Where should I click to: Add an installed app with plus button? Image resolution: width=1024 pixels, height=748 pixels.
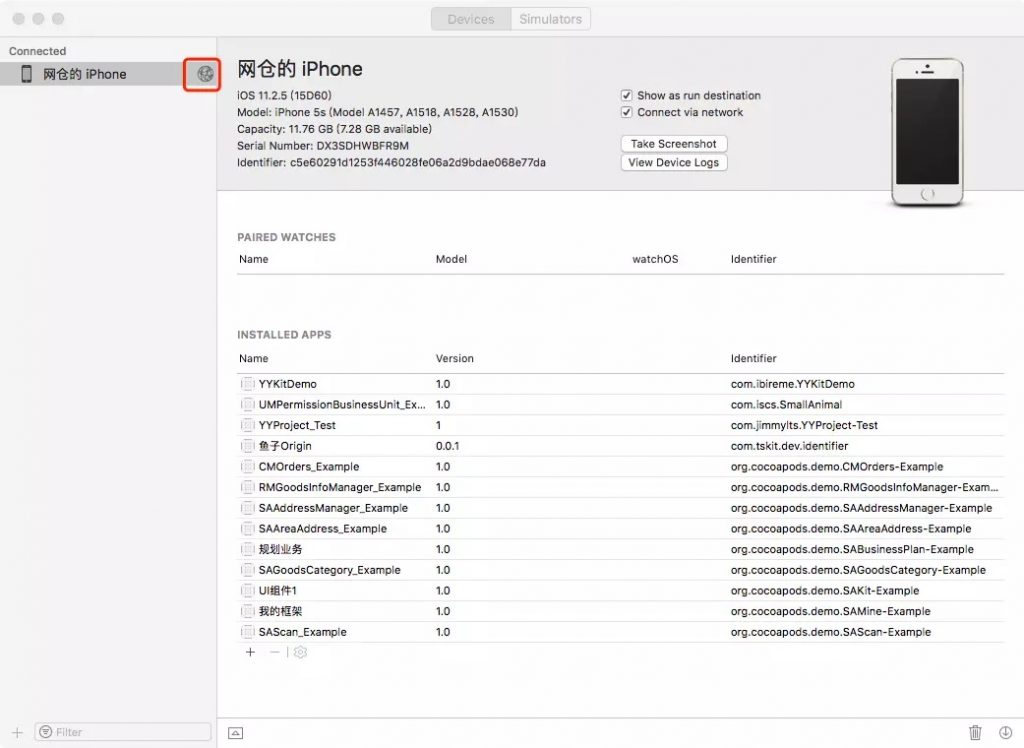[250, 652]
